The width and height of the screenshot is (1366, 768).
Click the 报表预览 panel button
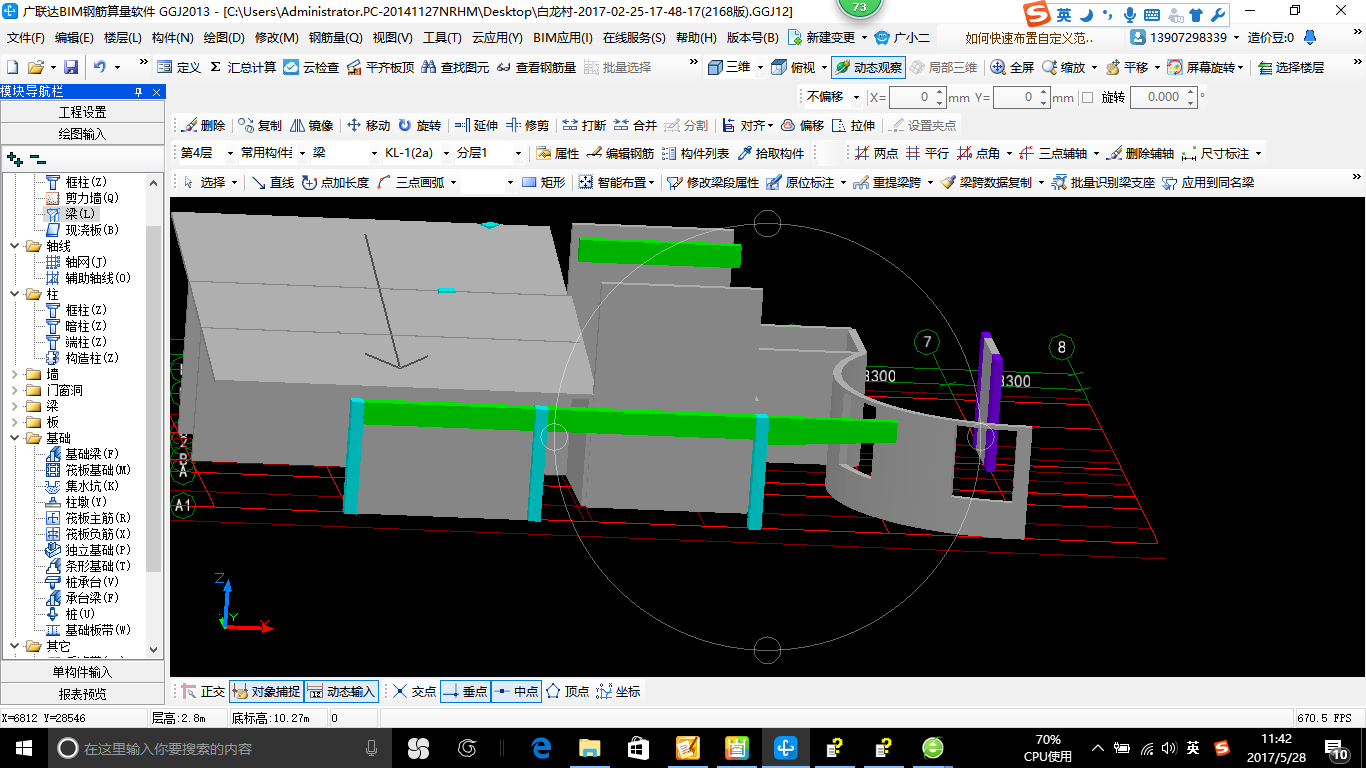click(82, 693)
